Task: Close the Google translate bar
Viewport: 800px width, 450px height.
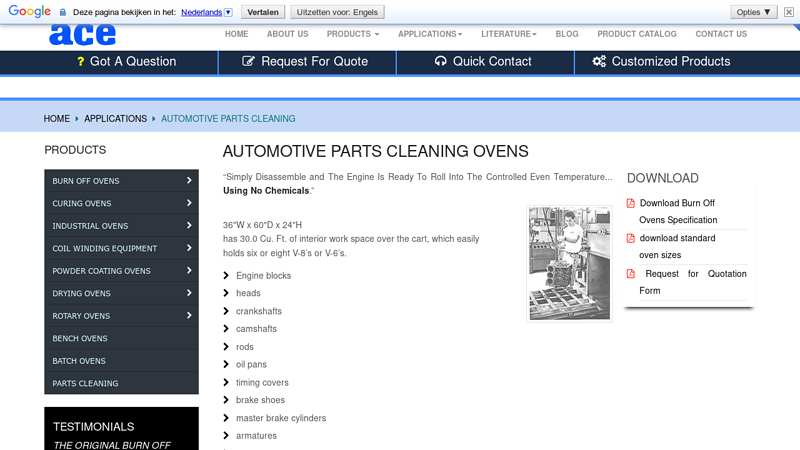Action: coord(789,12)
